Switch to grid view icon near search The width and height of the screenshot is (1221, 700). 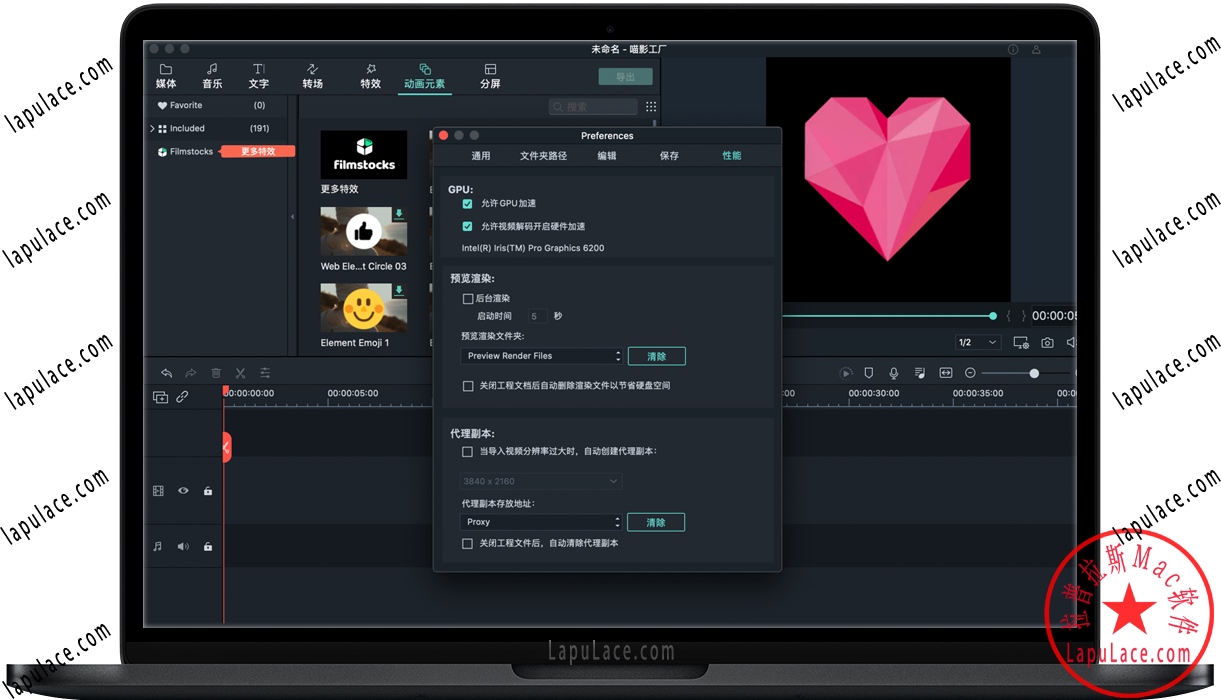point(651,107)
